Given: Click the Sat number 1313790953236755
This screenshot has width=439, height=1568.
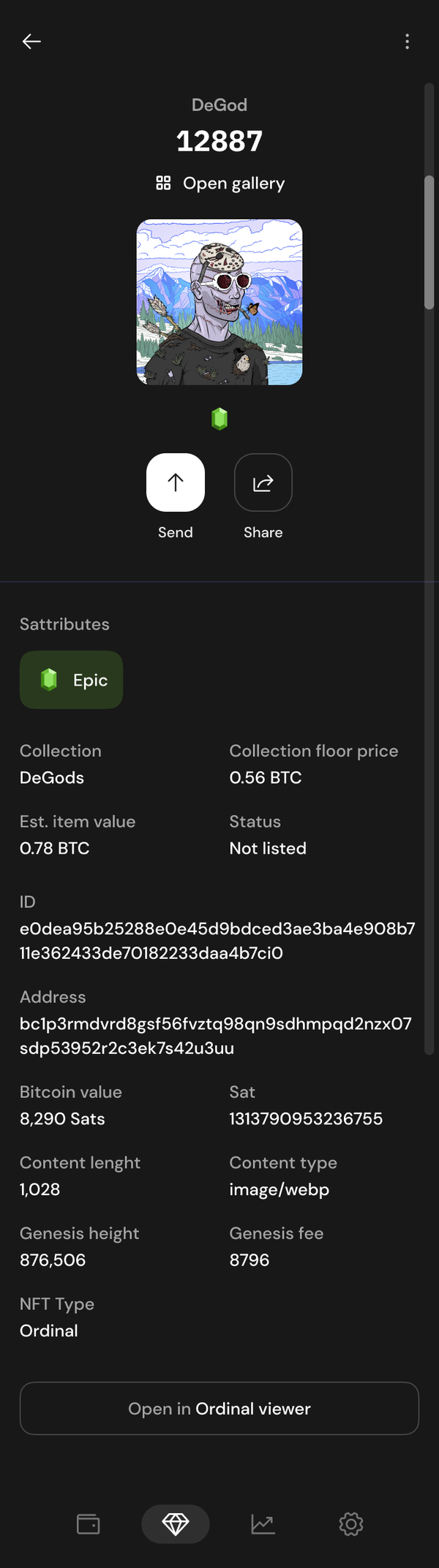Looking at the screenshot, I should 306,1118.
